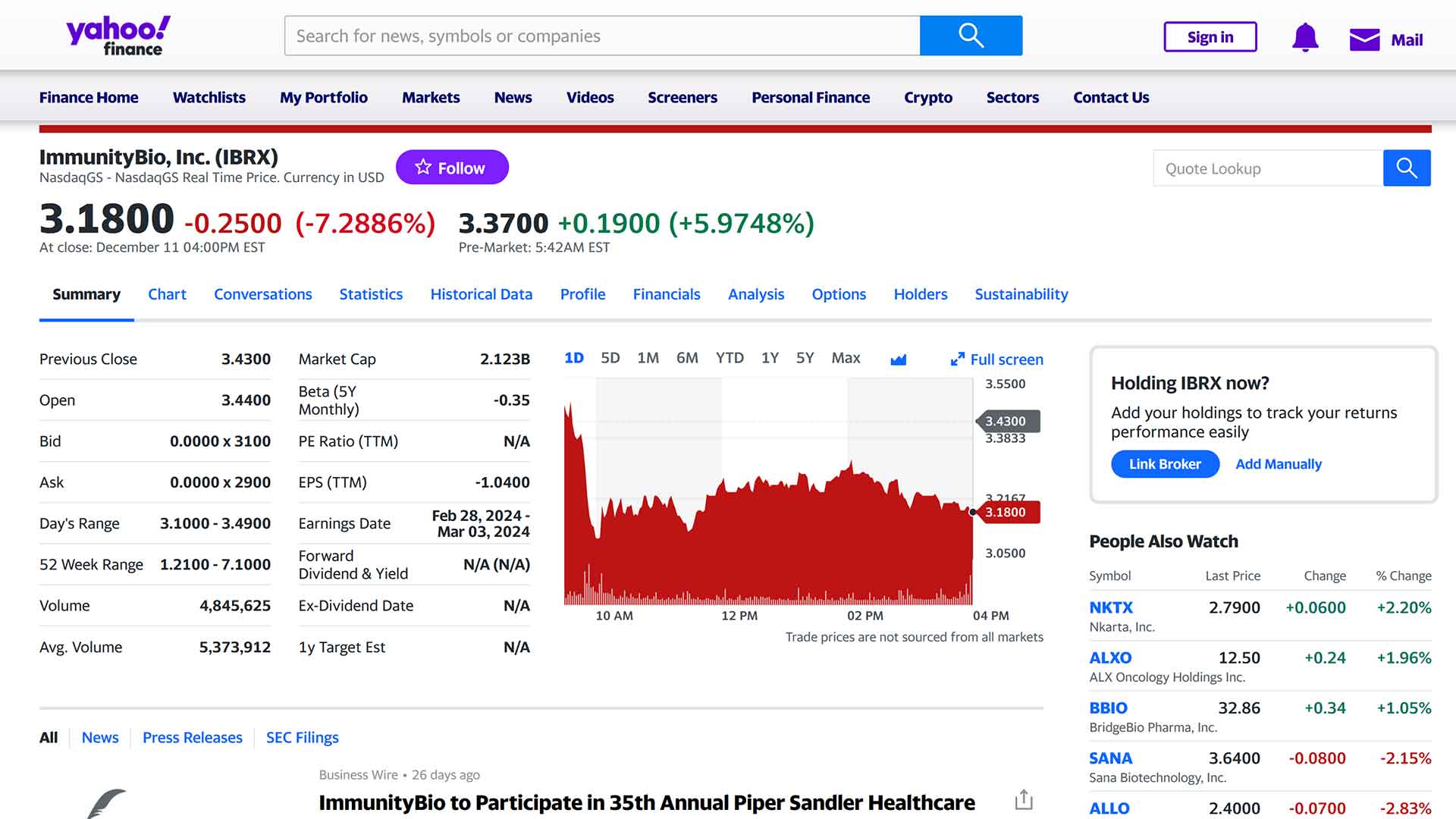Screen dimensions: 1456x819
Task: Click the Link Broker button
Action: 1165,464
